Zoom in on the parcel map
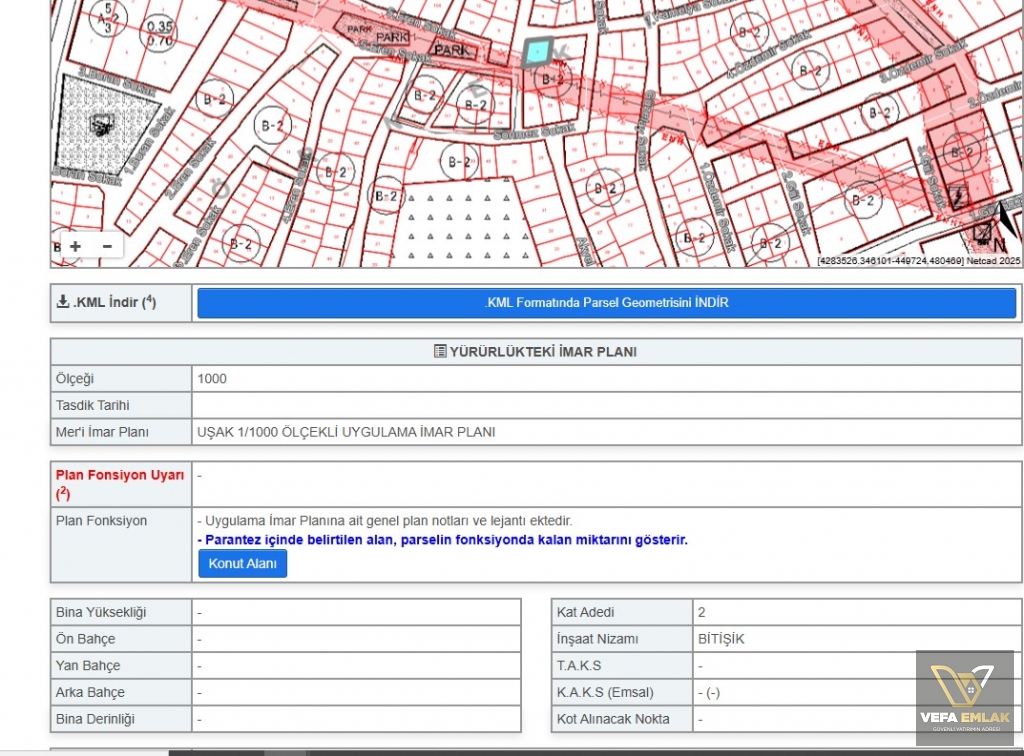This screenshot has width=1024, height=756. (x=76, y=246)
